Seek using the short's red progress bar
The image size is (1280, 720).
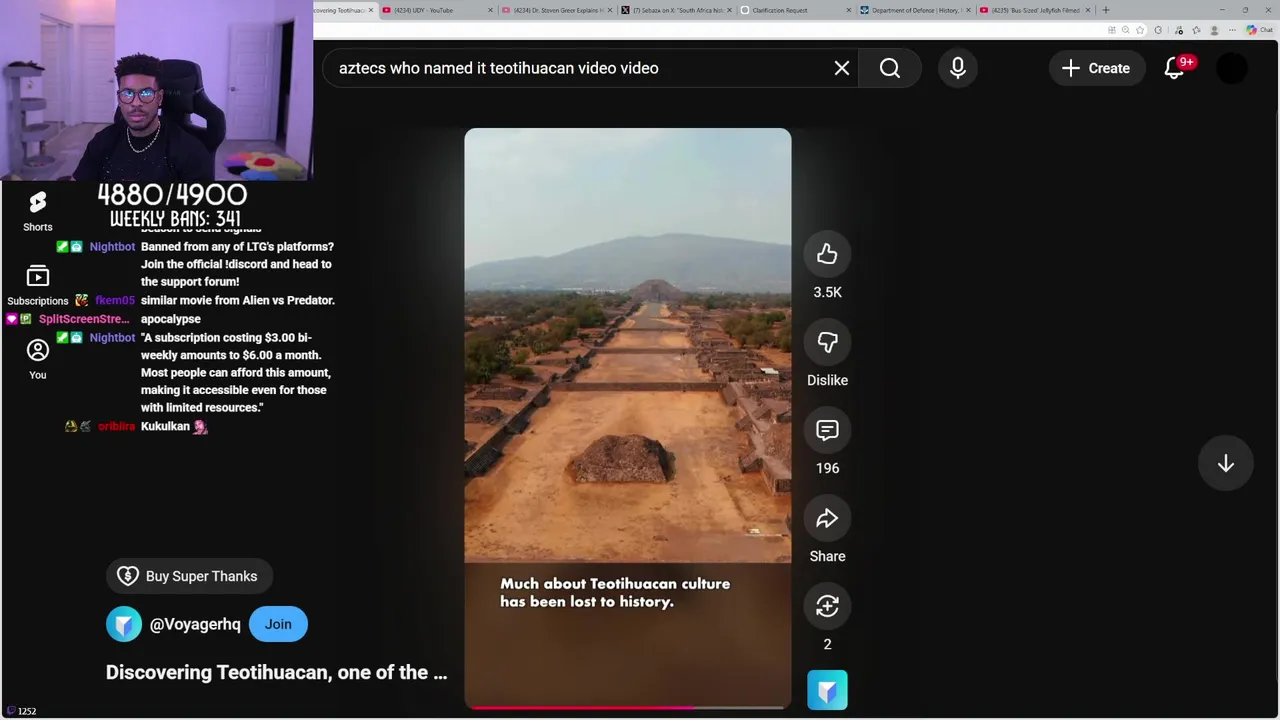click(x=627, y=707)
